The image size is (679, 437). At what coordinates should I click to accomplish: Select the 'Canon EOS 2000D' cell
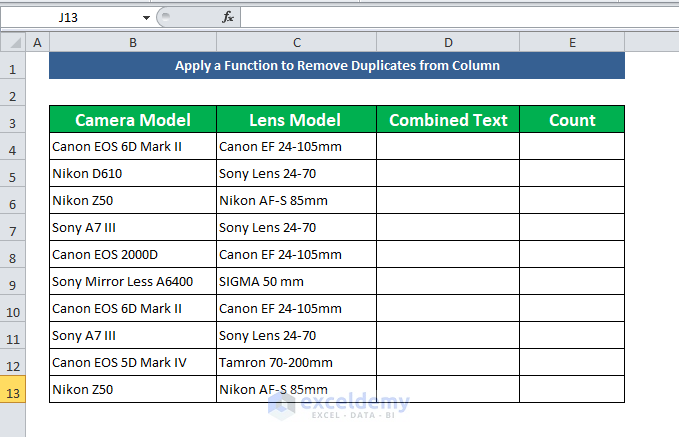[x=133, y=254]
